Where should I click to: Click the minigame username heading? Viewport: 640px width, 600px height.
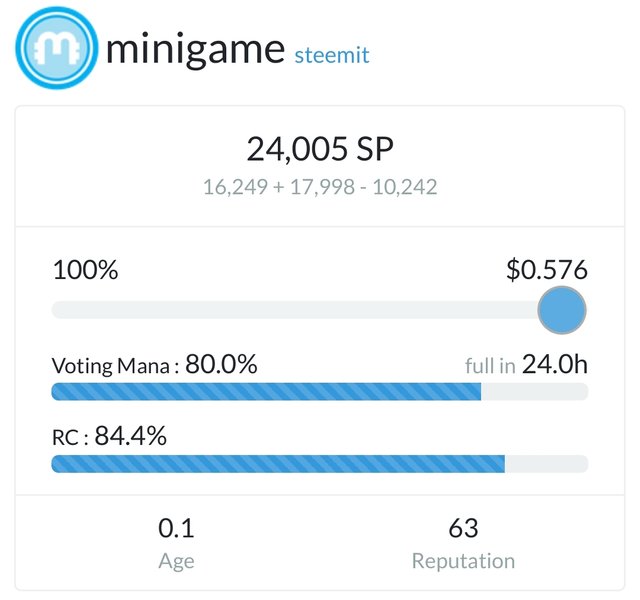pyautogui.click(x=196, y=48)
